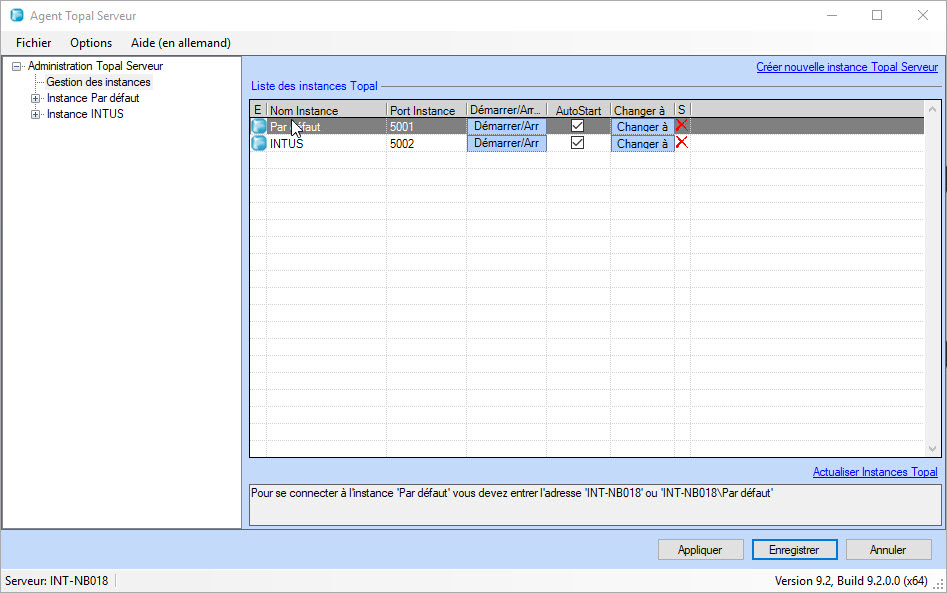Click the Appliquer button
Image resolution: width=947 pixels, height=593 pixels.
700,550
